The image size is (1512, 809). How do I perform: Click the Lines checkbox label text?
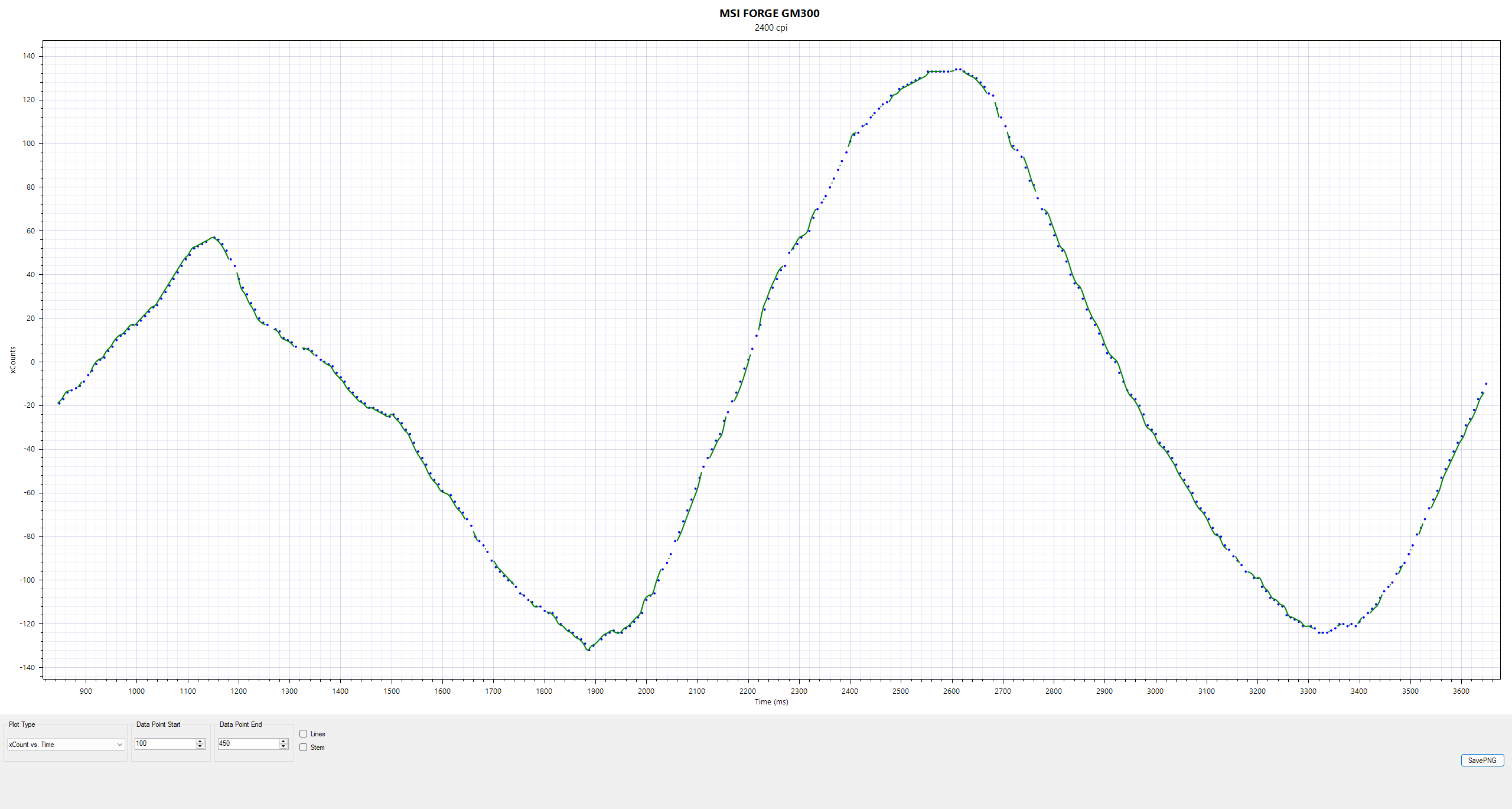pos(318,734)
